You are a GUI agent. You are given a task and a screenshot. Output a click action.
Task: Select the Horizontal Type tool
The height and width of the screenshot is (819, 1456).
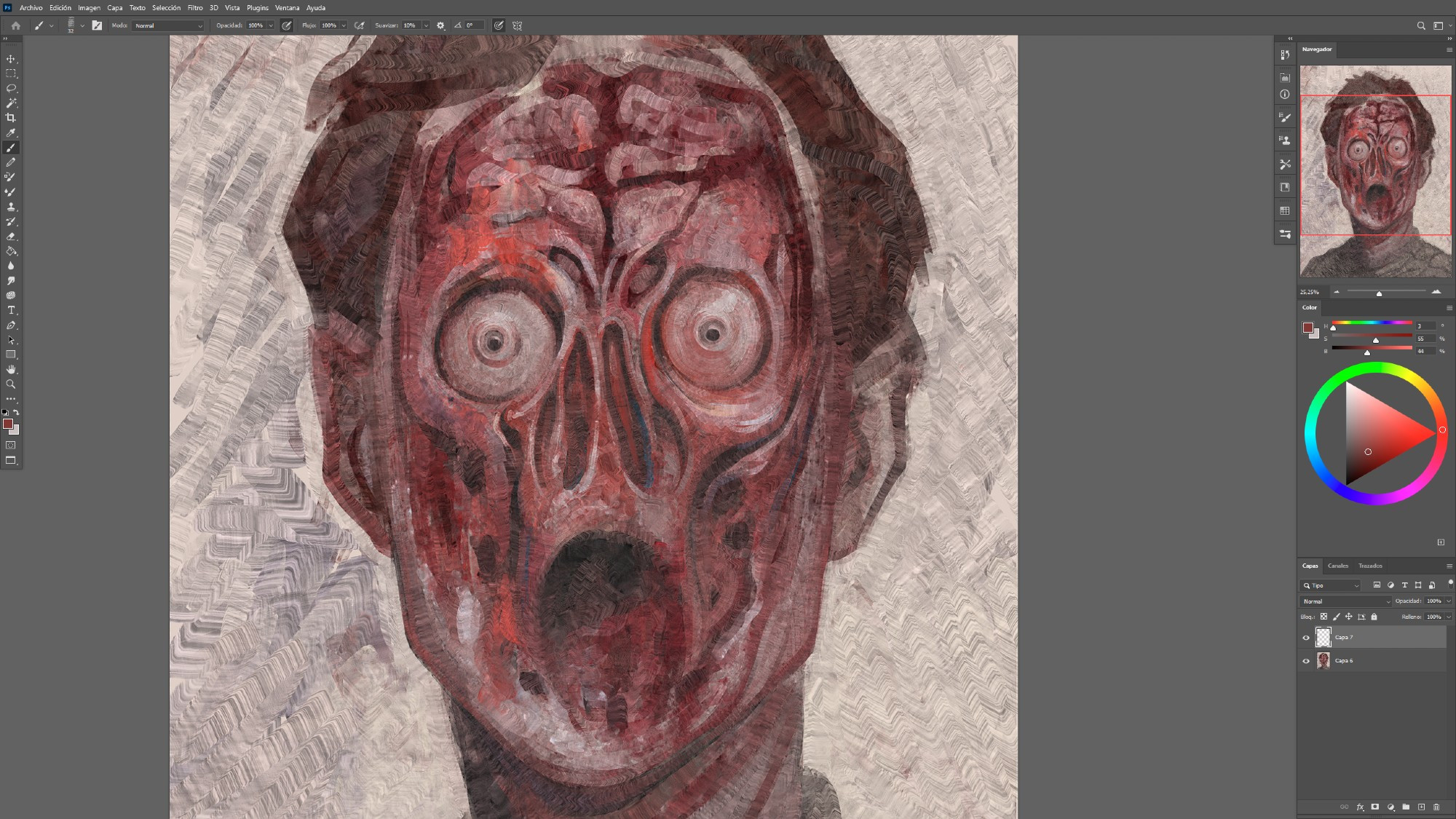click(x=11, y=310)
